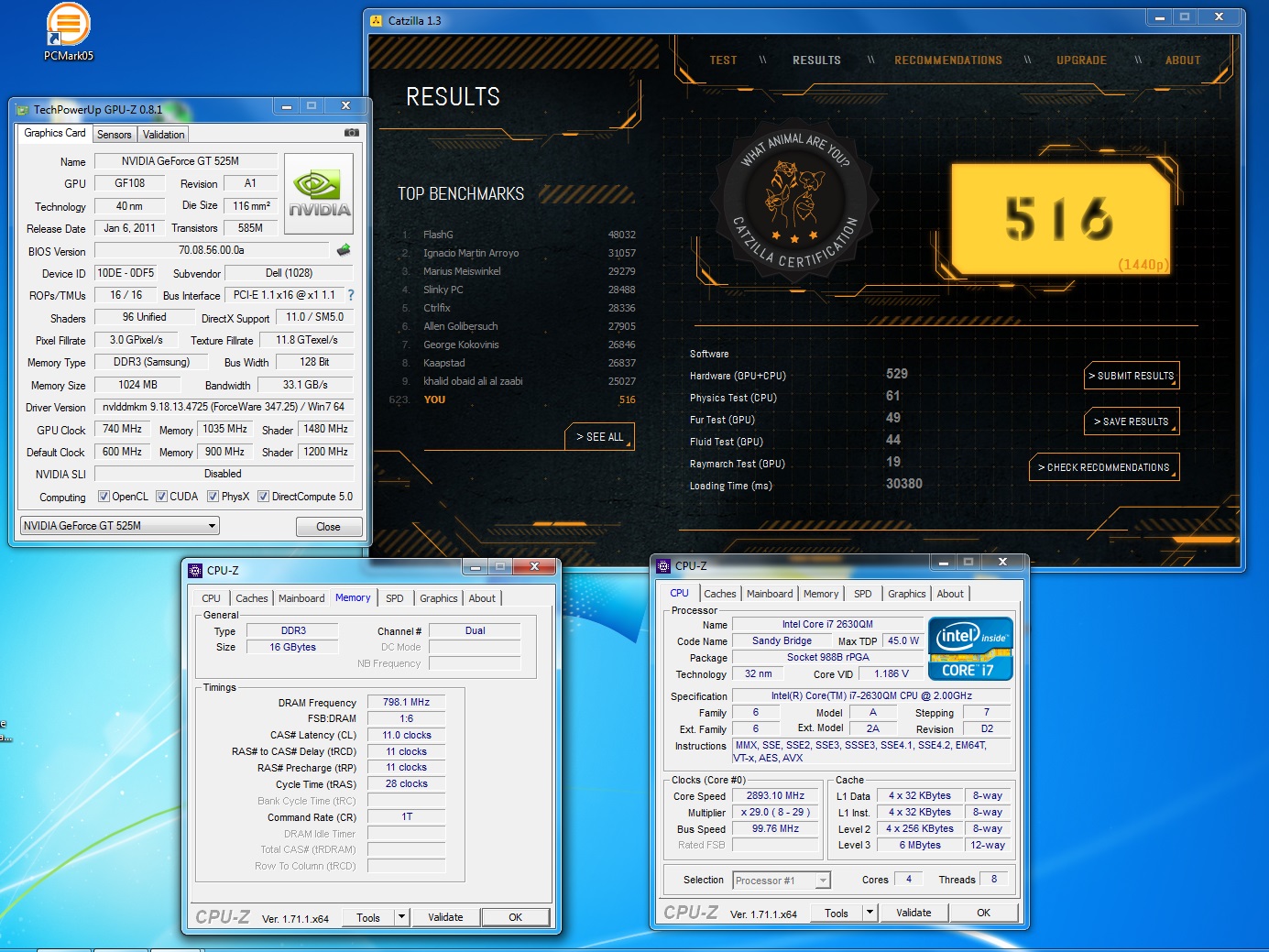The width and height of the screenshot is (1269, 952).
Task: Open the Bus Interface question mark help
Action: [x=350, y=295]
